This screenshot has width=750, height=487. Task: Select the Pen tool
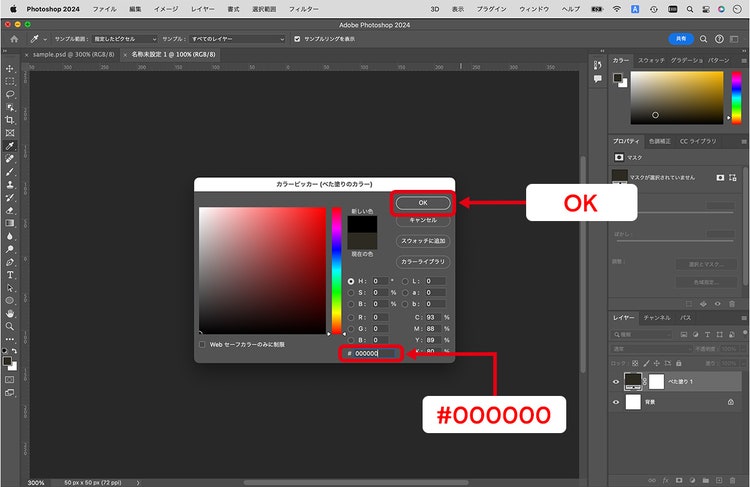(x=10, y=262)
